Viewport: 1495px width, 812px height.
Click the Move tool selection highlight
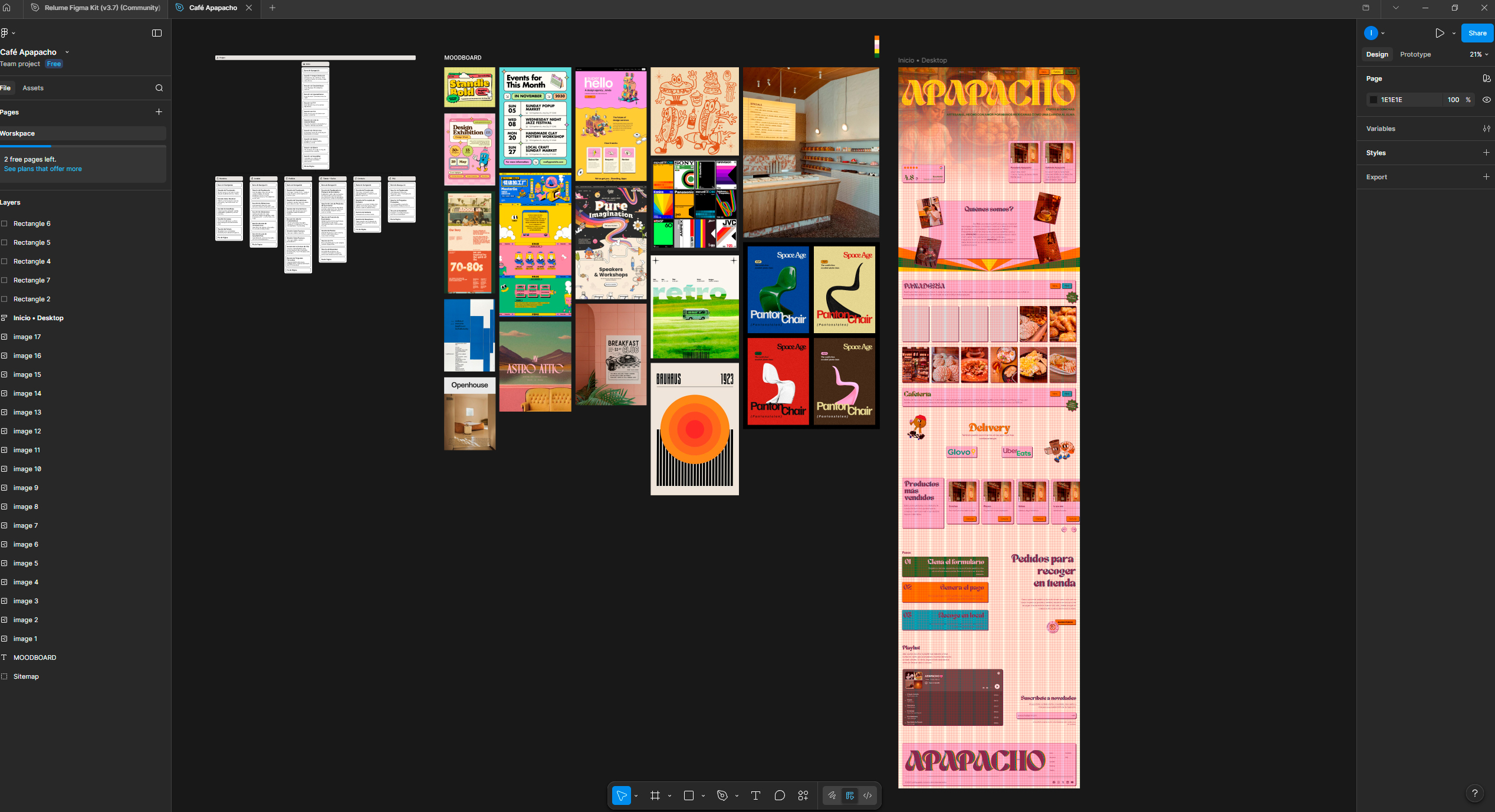[622, 795]
